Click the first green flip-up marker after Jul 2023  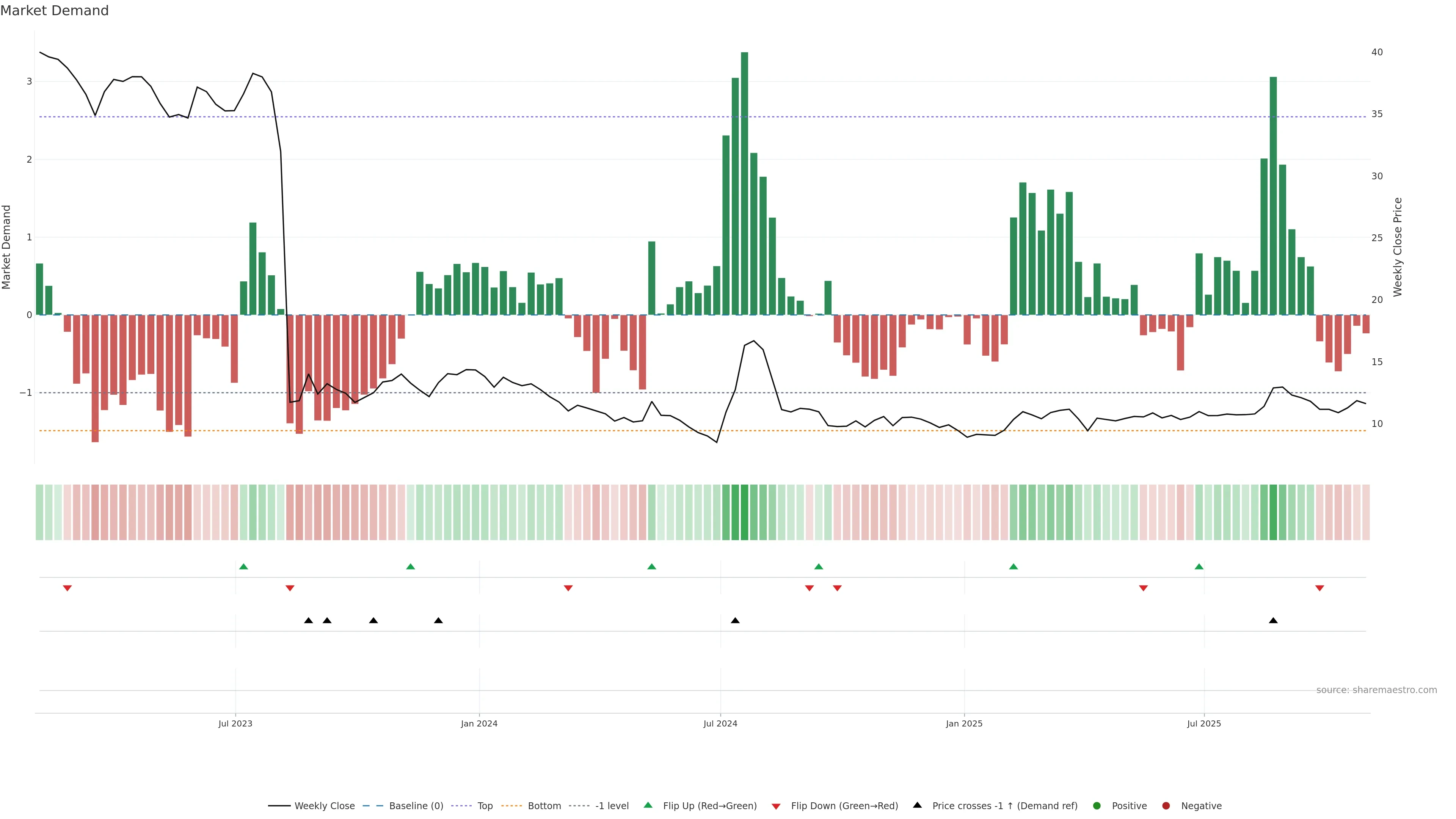point(243,566)
